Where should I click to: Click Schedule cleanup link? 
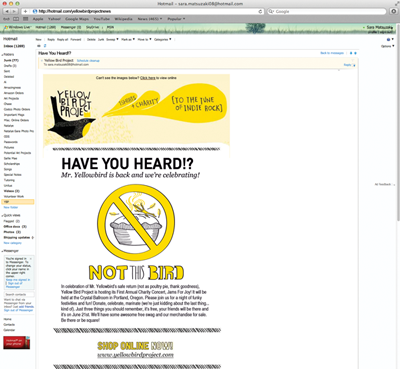pos(88,61)
